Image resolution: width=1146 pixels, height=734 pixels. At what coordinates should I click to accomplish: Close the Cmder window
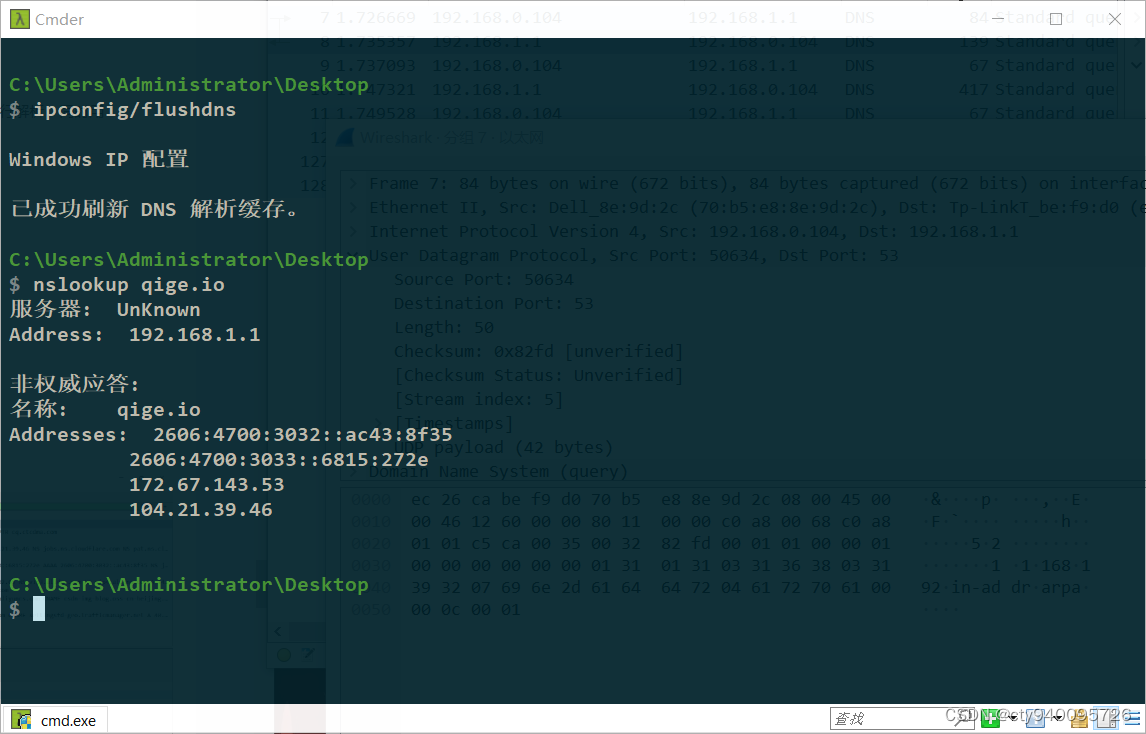pos(1114,19)
